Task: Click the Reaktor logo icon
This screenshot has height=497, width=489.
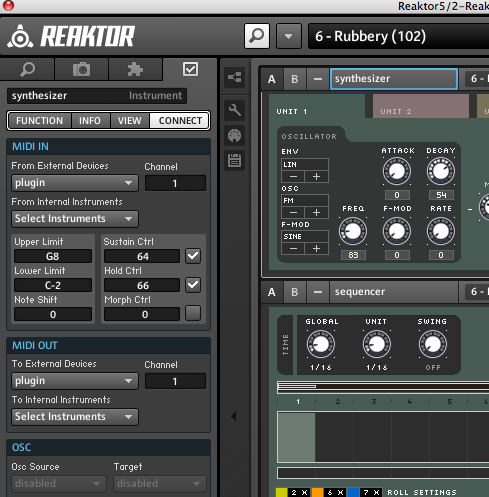Action: point(20,36)
